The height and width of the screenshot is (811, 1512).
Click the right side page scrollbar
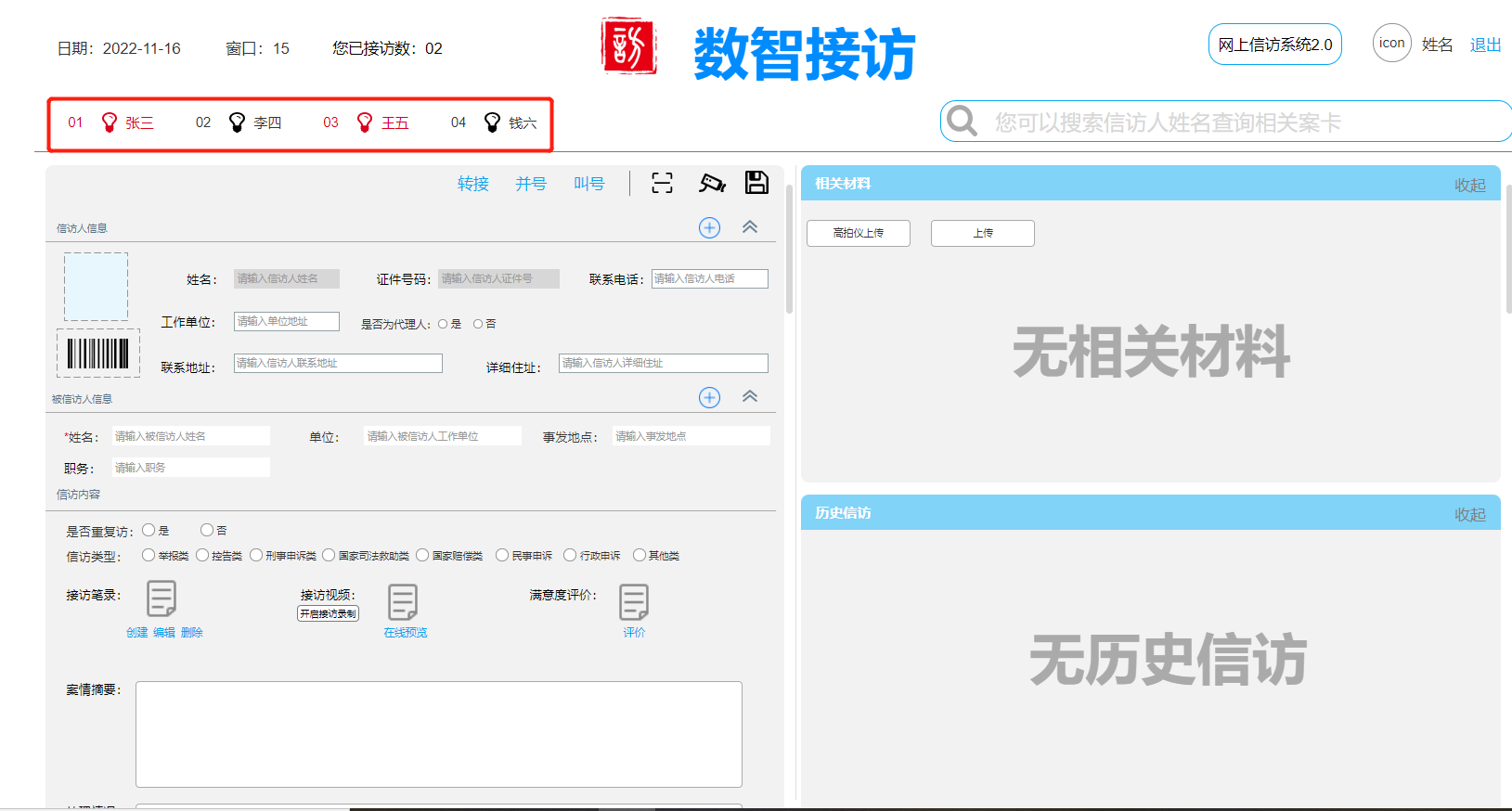pyautogui.click(x=1508, y=249)
